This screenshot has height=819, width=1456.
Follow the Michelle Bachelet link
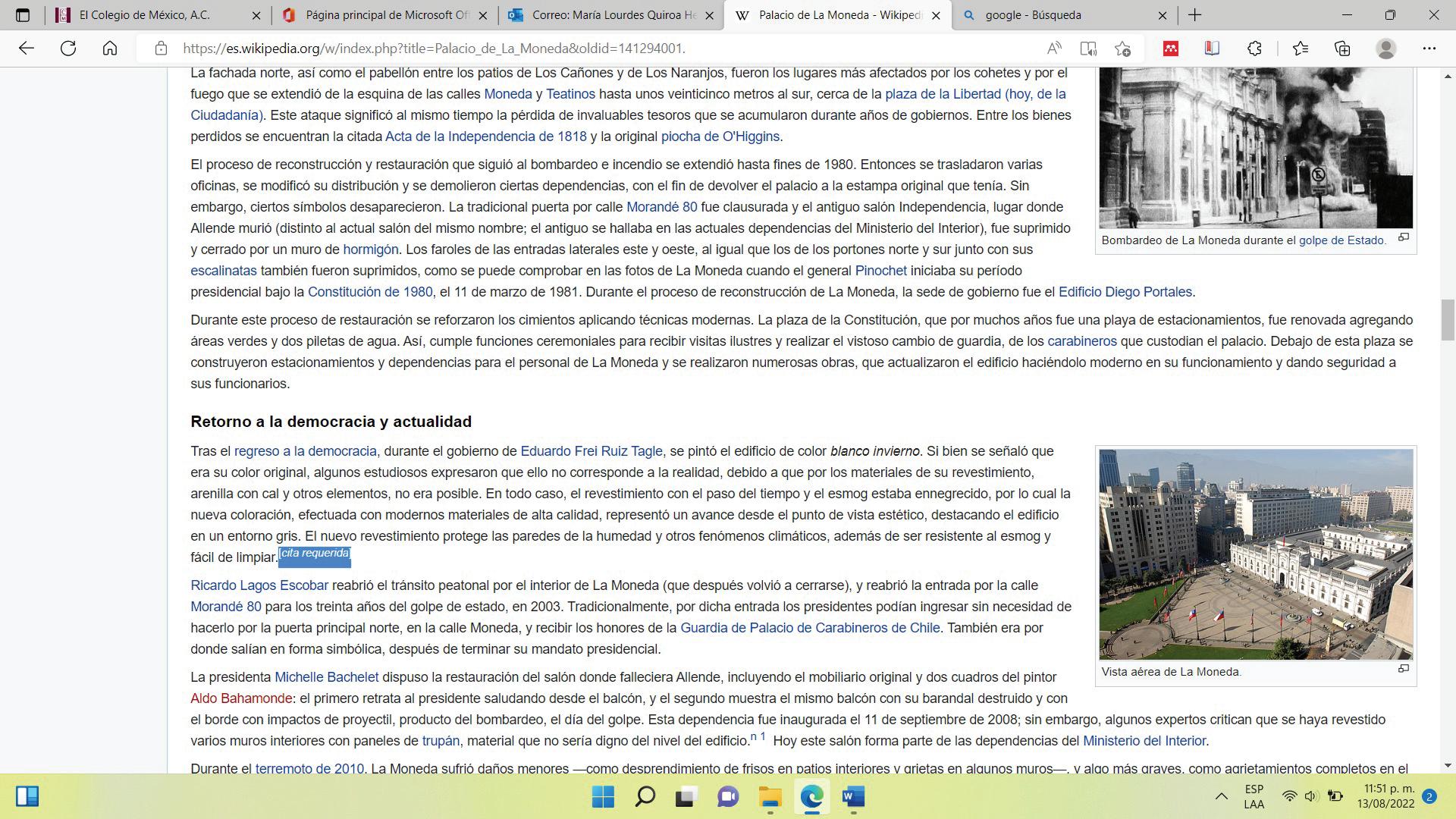pos(326,677)
